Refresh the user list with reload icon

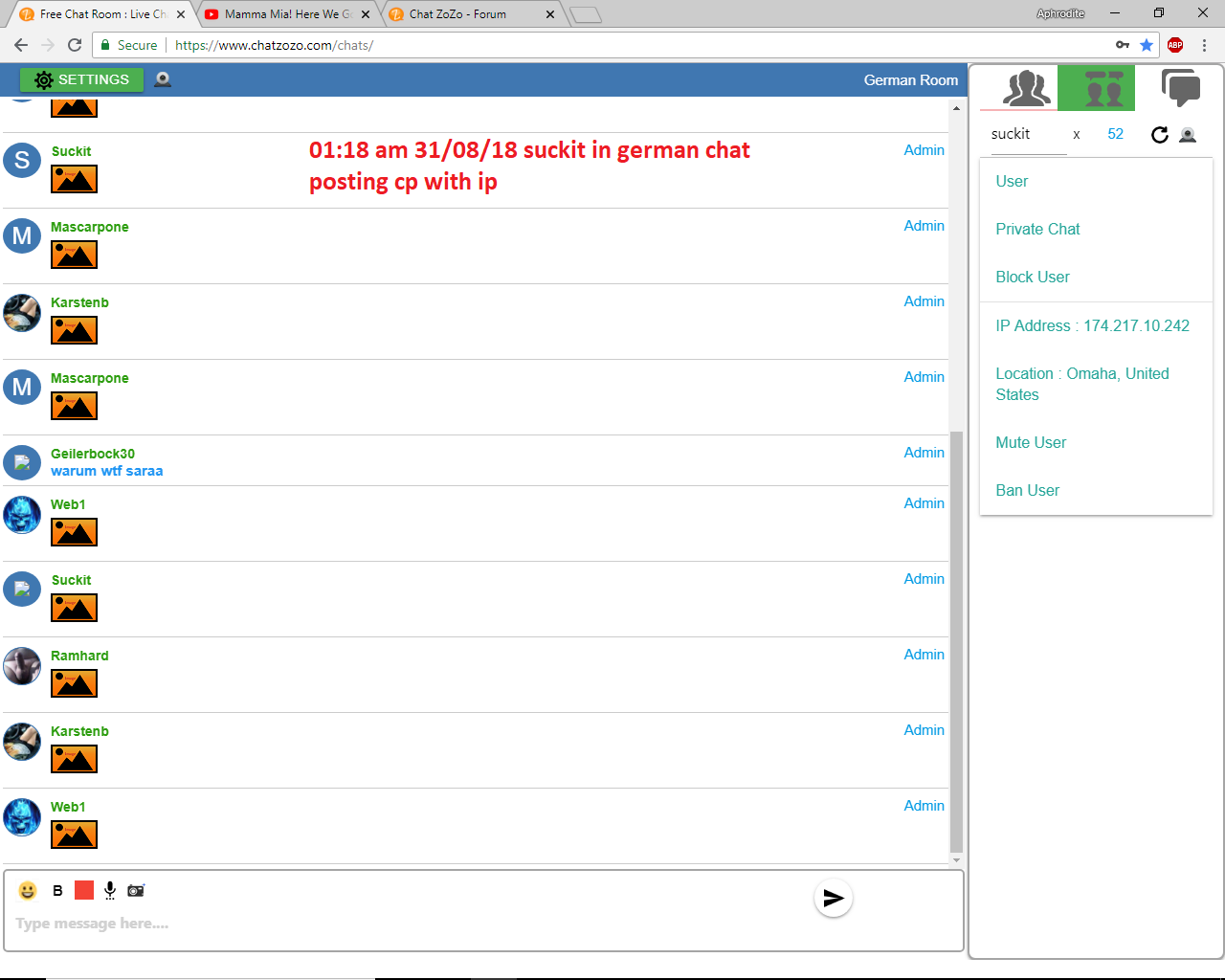tap(1159, 135)
